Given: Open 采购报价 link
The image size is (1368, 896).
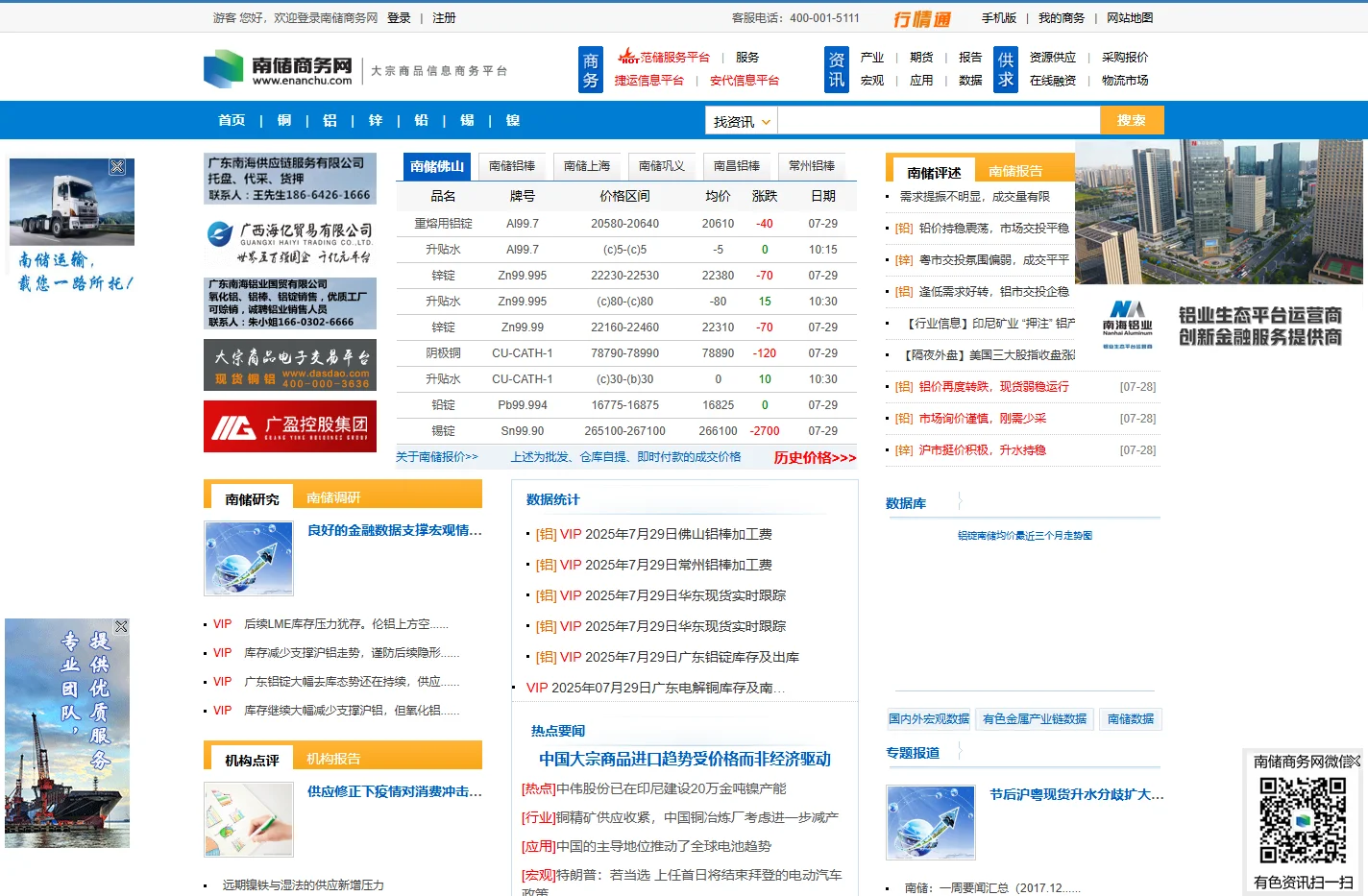Looking at the screenshot, I should (1125, 58).
